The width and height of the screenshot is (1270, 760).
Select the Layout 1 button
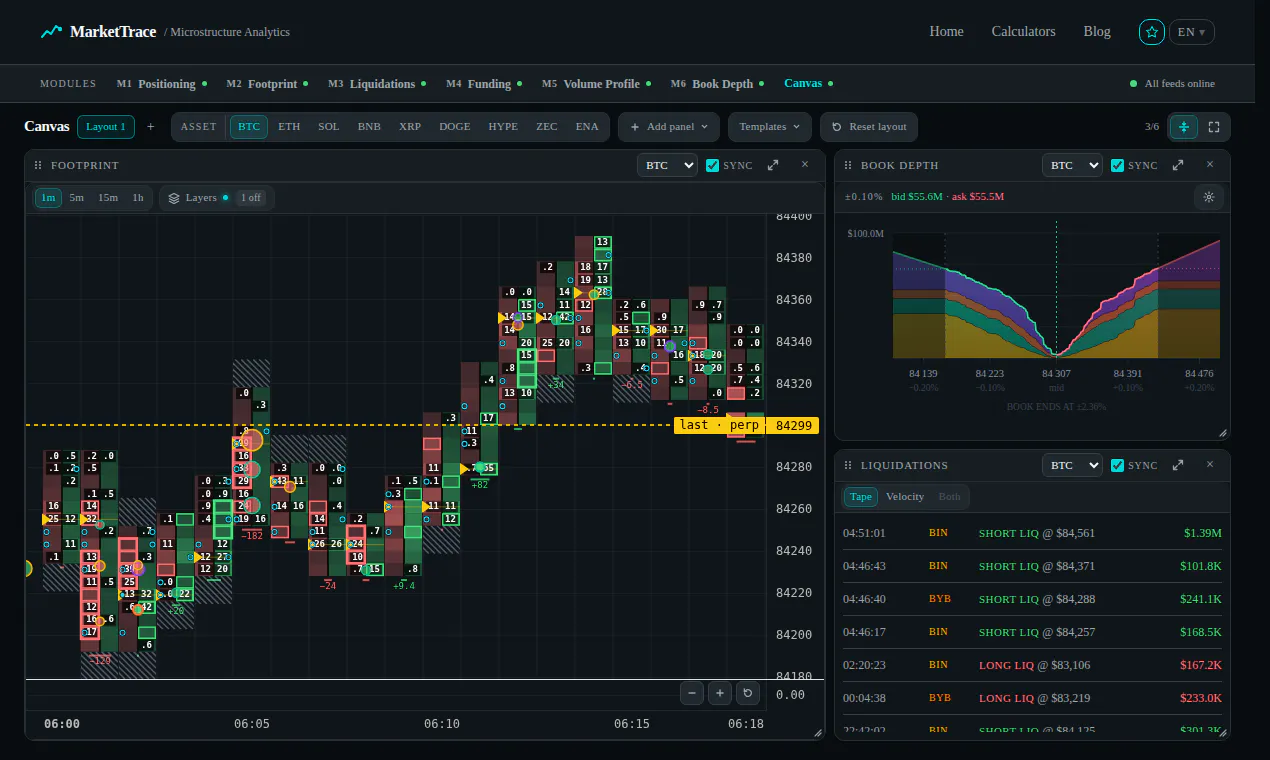click(105, 127)
